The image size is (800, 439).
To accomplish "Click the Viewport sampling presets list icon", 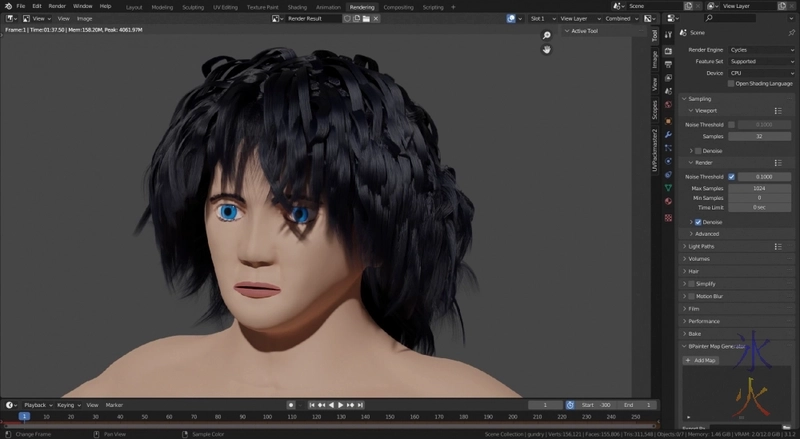I will (778, 111).
